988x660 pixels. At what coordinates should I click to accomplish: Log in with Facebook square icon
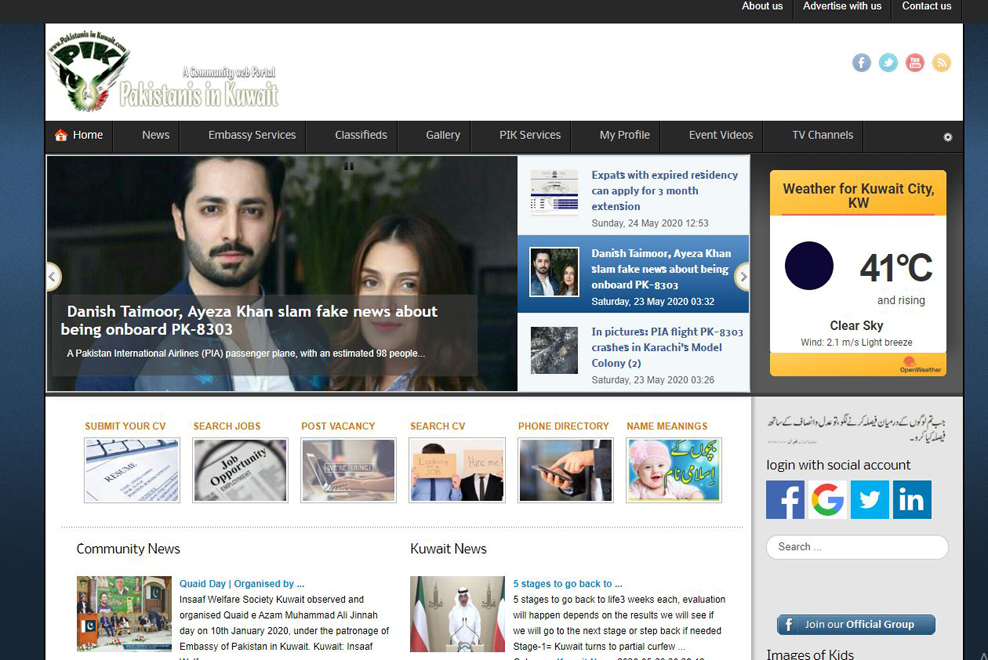coord(785,500)
